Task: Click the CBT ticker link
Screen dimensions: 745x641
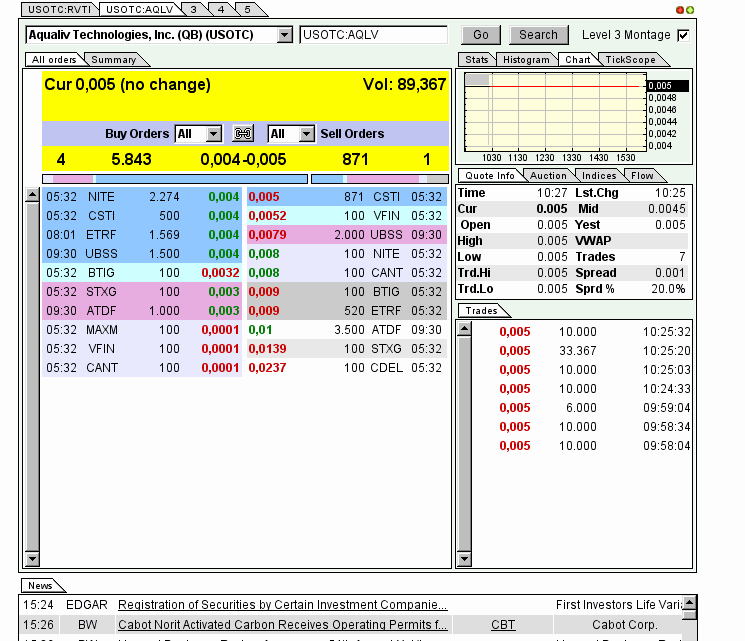Action: pyautogui.click(x=503, y=624)
